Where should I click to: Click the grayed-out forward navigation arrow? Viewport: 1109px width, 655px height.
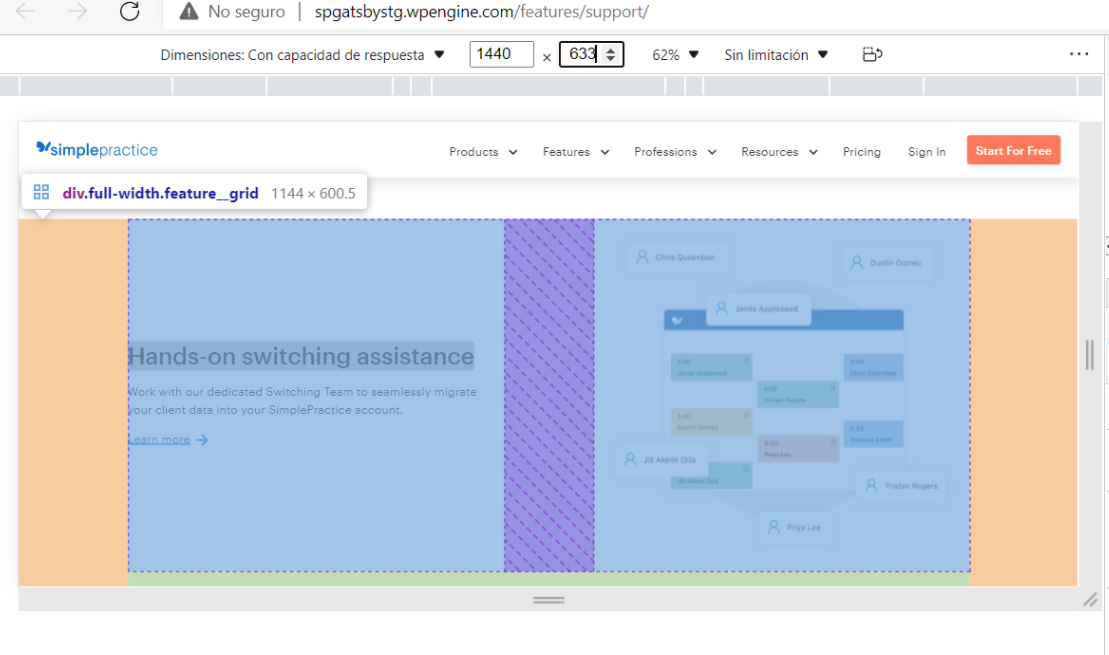(x=76, y=13)
